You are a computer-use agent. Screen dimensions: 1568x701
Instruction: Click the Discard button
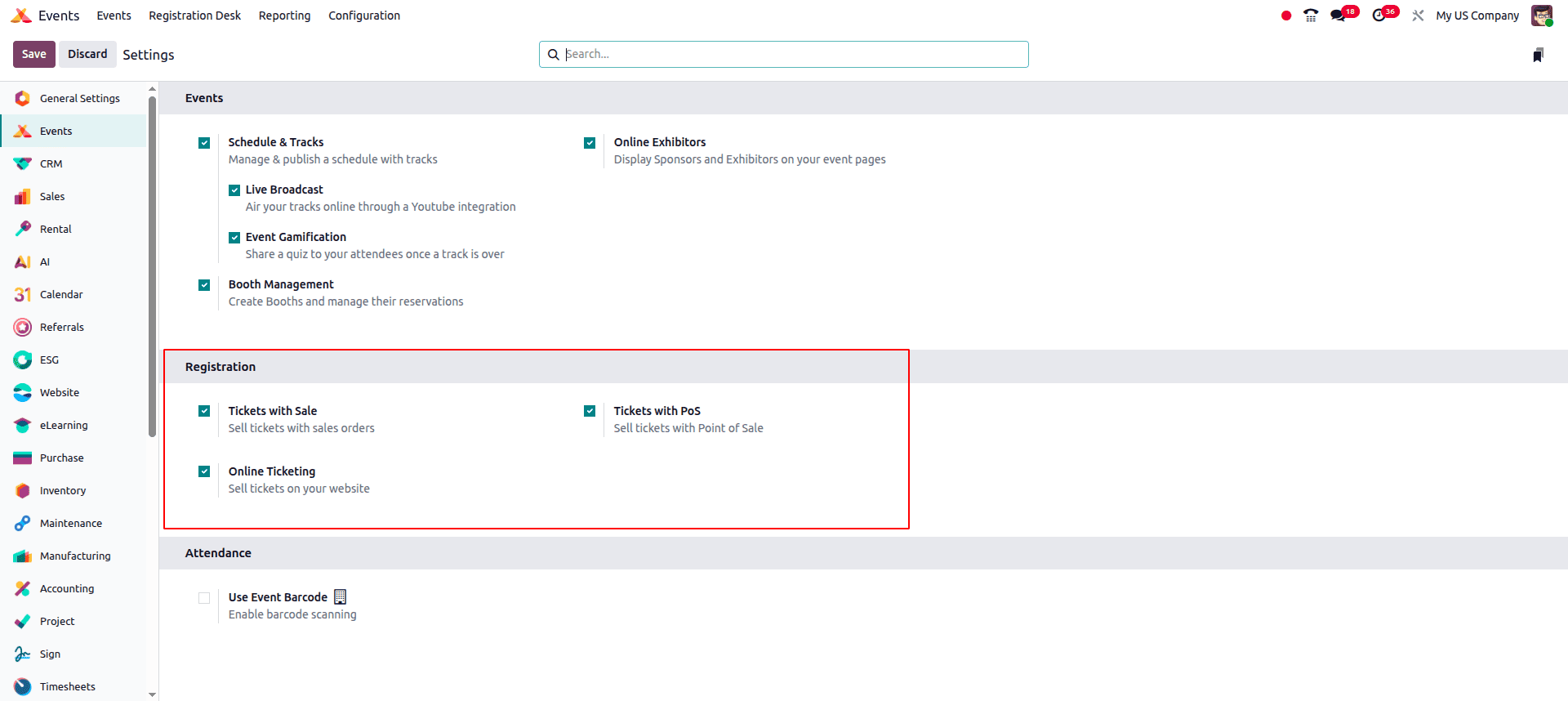pos(87,54)
